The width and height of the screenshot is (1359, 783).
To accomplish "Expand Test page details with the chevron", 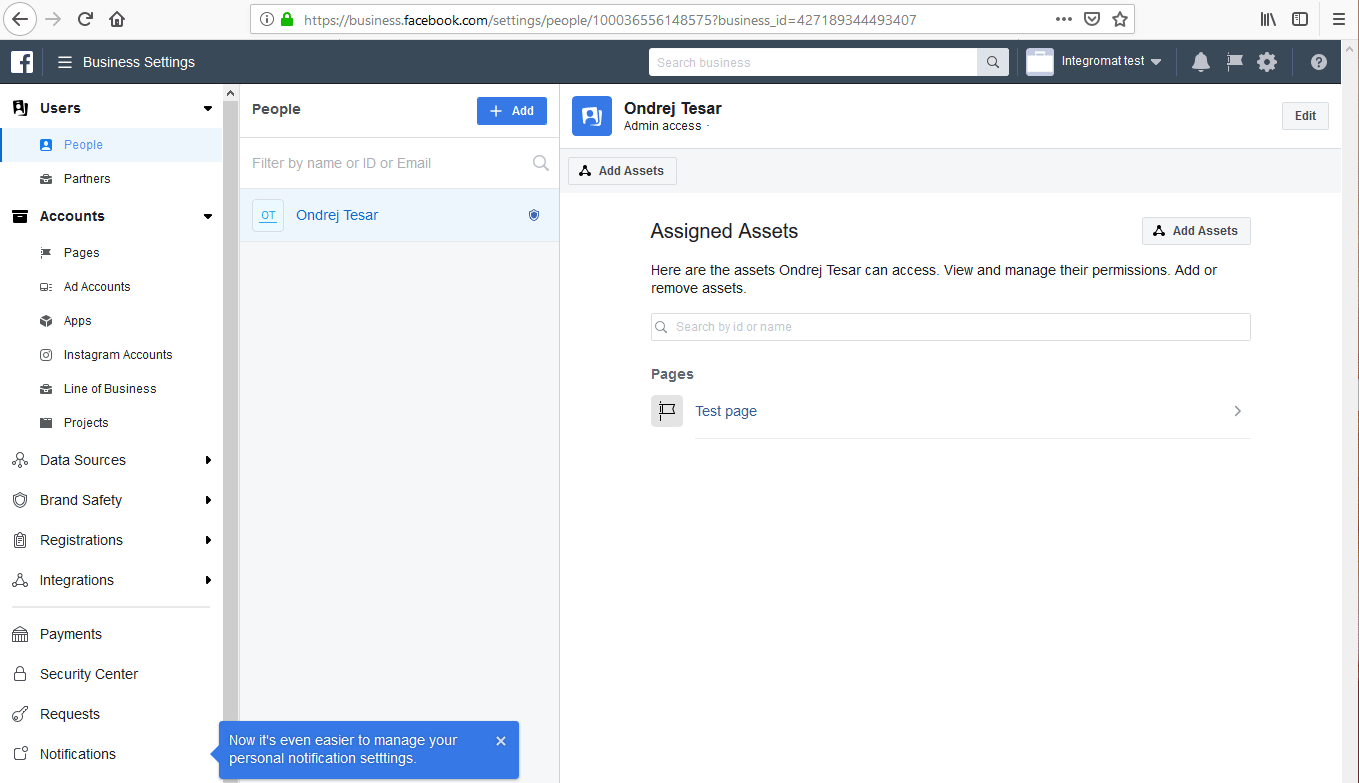I will tap(1237, 411).
